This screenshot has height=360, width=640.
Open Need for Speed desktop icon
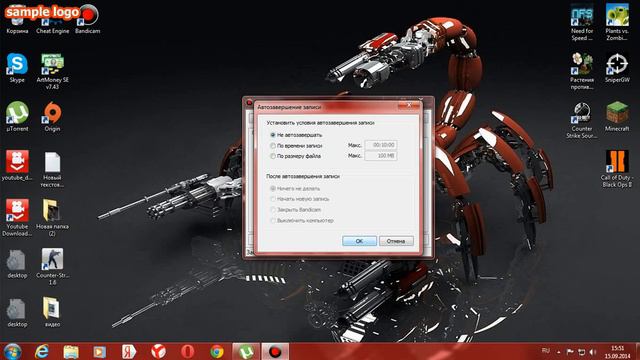click(582, 22)
